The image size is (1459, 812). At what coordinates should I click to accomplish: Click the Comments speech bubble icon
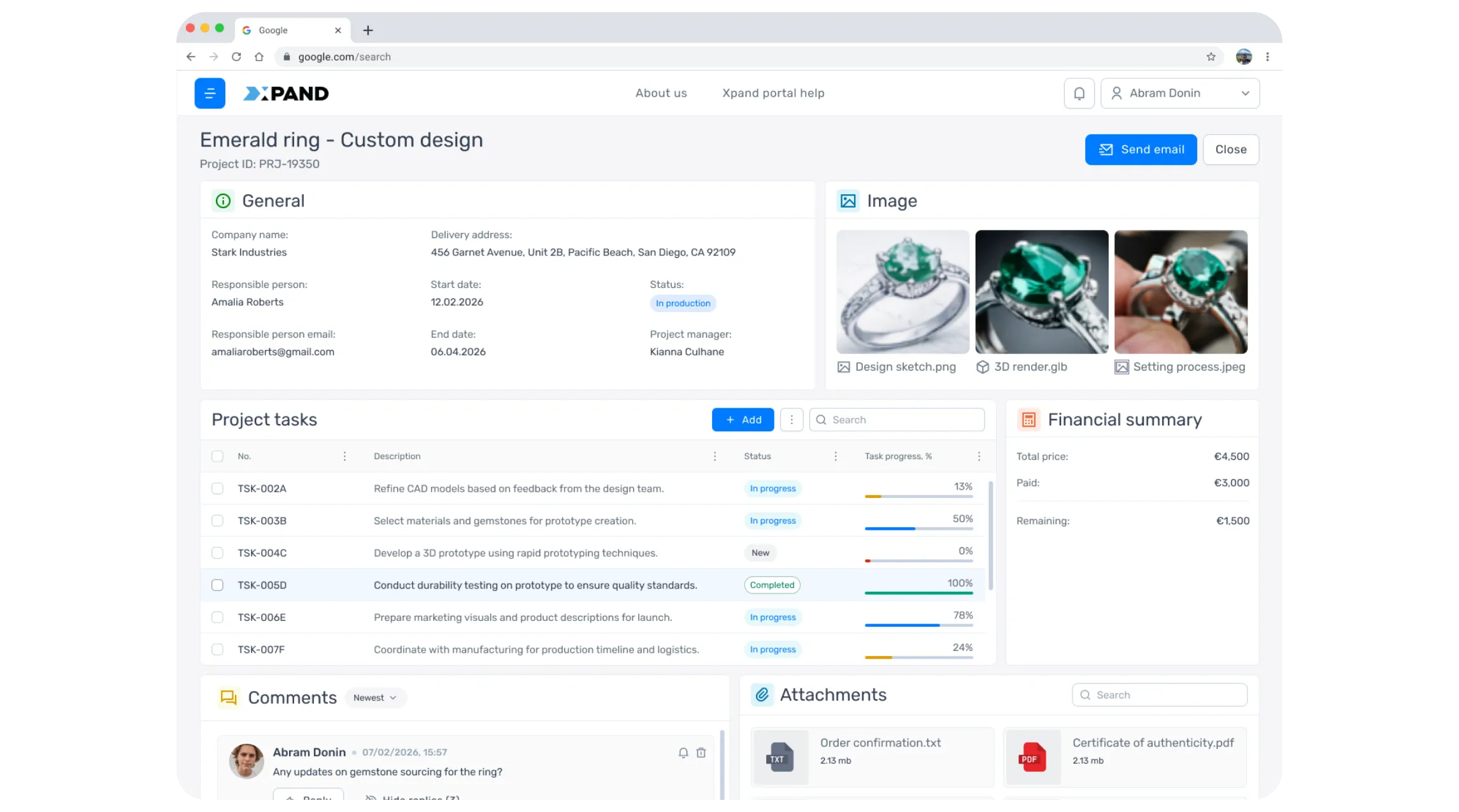(x=228, y=697)
